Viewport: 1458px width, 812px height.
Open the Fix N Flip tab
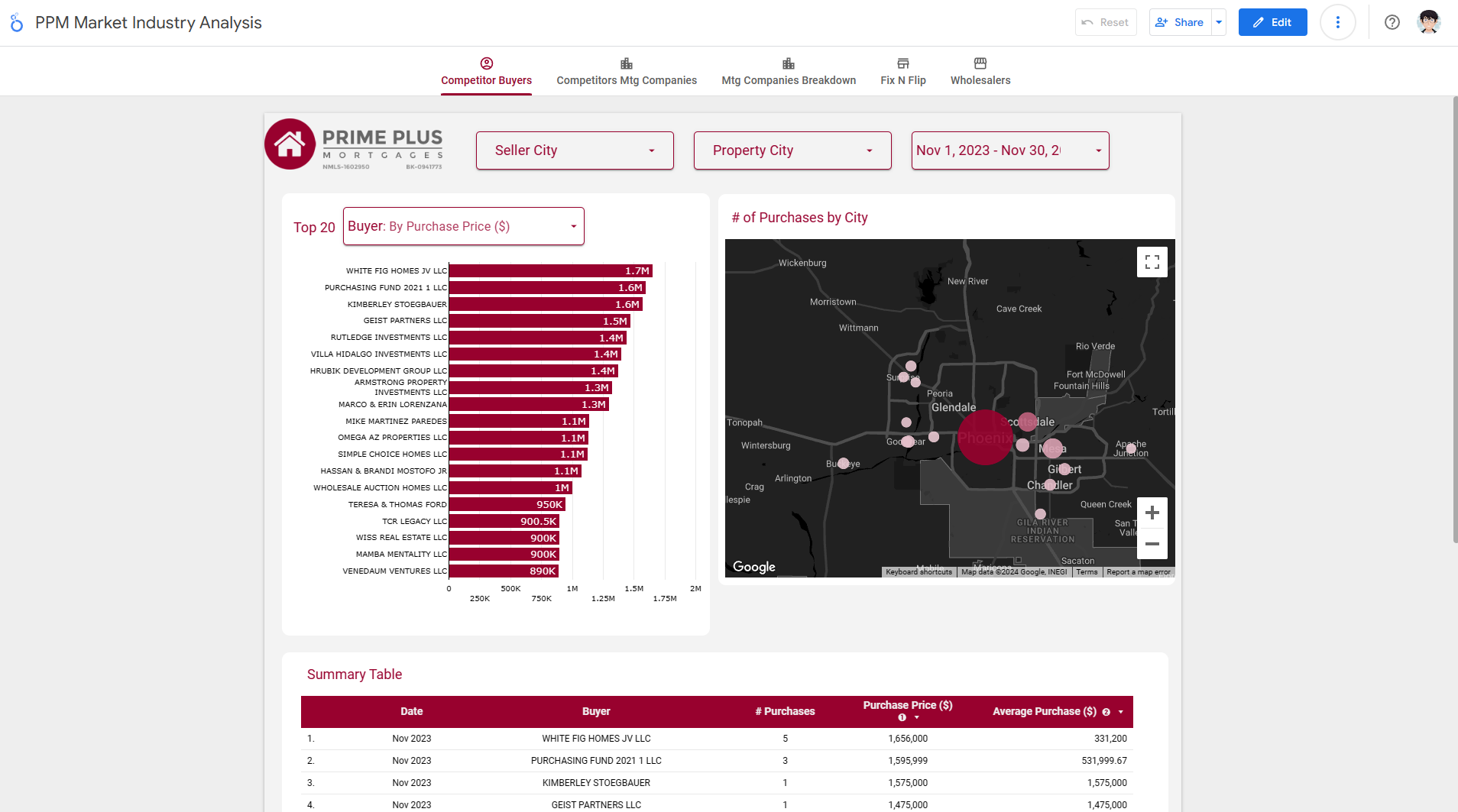pos(903,72)
